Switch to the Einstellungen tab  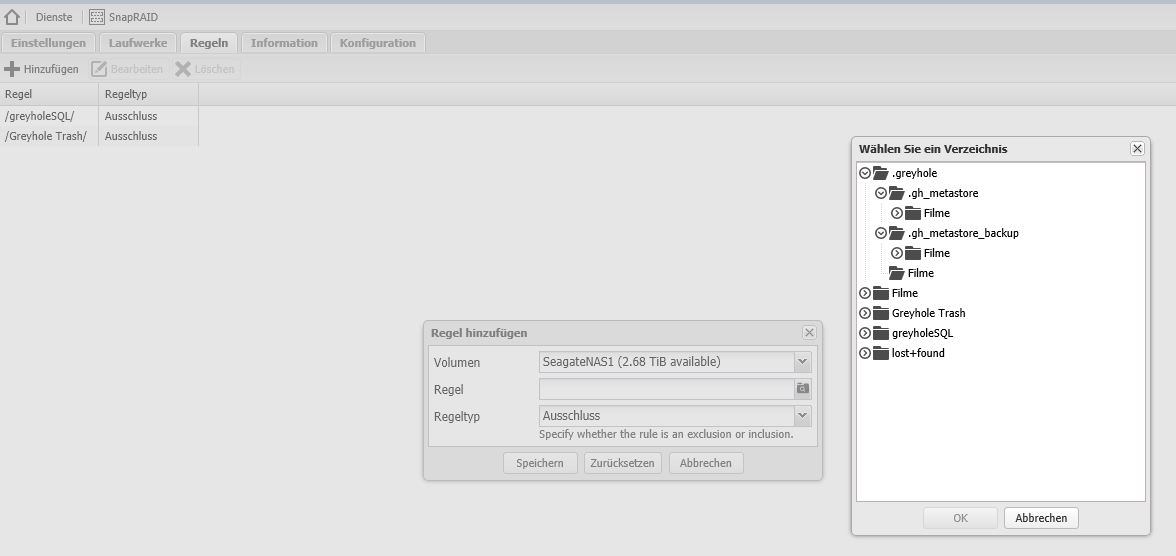point(48,43)
